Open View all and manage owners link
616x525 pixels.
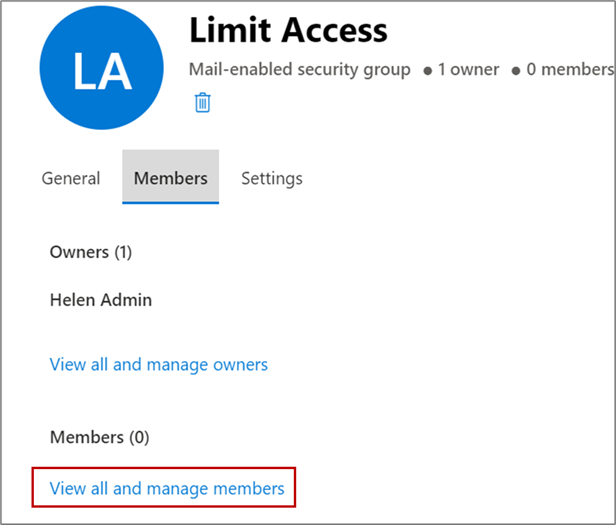[159, 365]
